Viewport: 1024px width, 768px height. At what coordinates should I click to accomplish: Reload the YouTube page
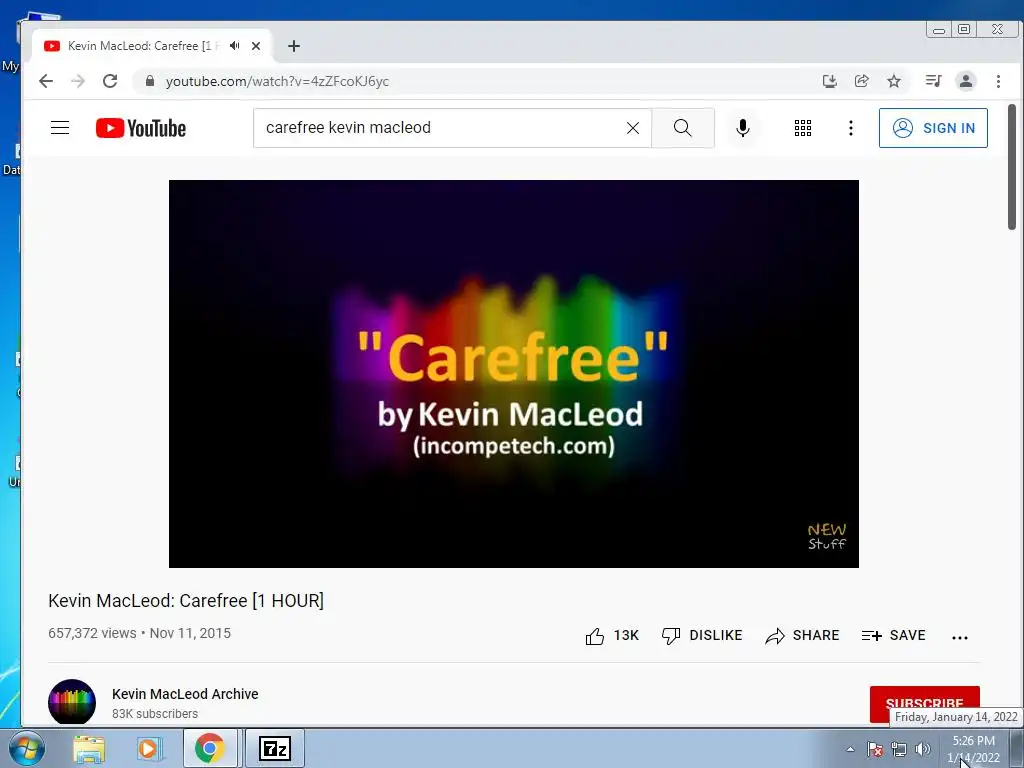110,81
